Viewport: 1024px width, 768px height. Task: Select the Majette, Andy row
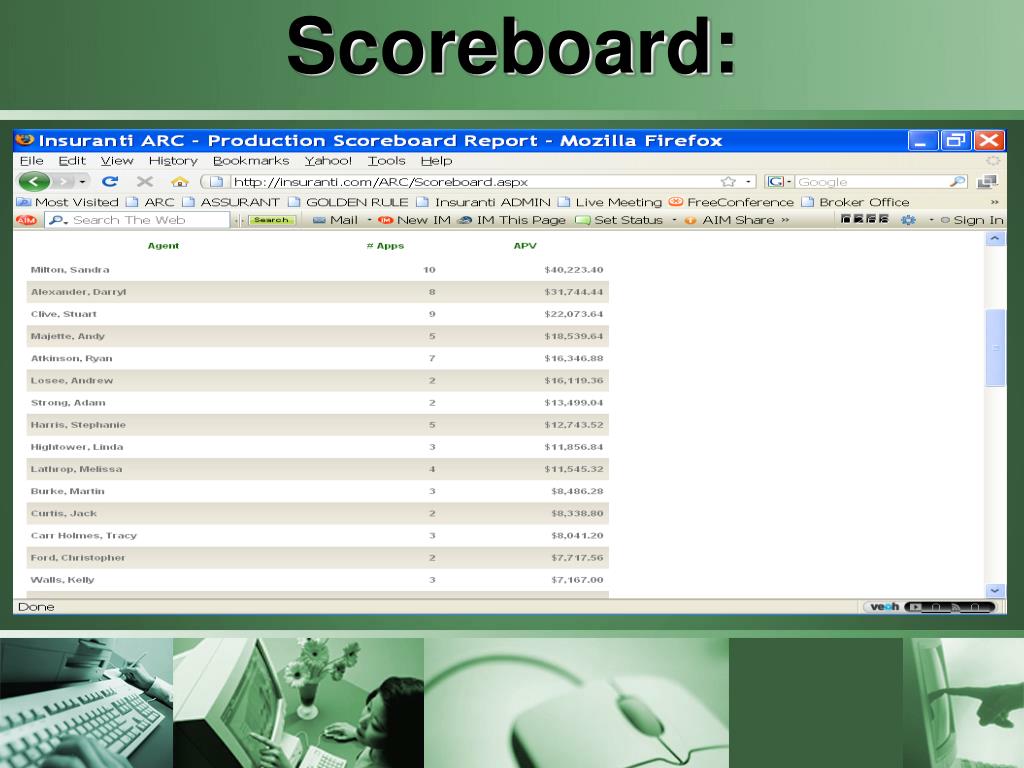click(317, 336)
